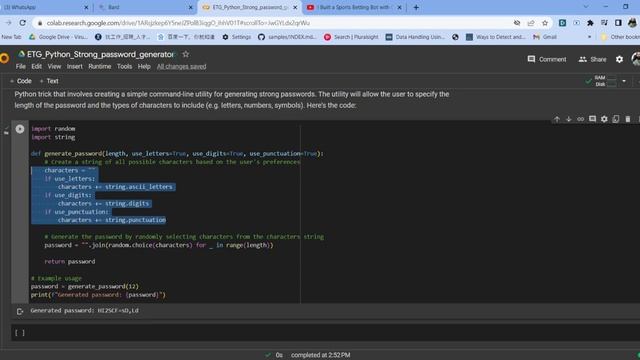
Task: Open the Comment button
Action: pos(547,59)
